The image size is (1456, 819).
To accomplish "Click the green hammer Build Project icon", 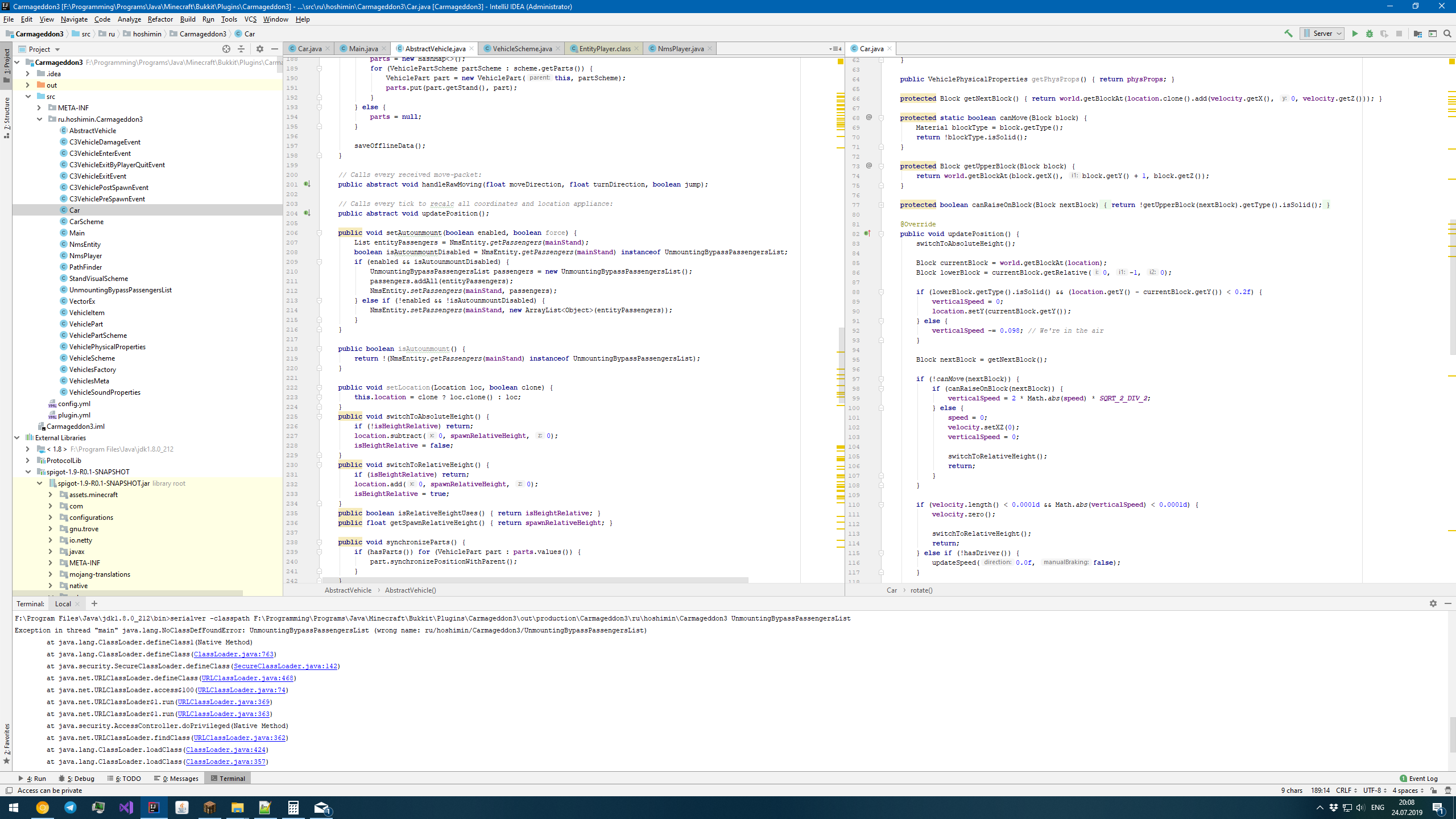I will (x=1288, y=34).
